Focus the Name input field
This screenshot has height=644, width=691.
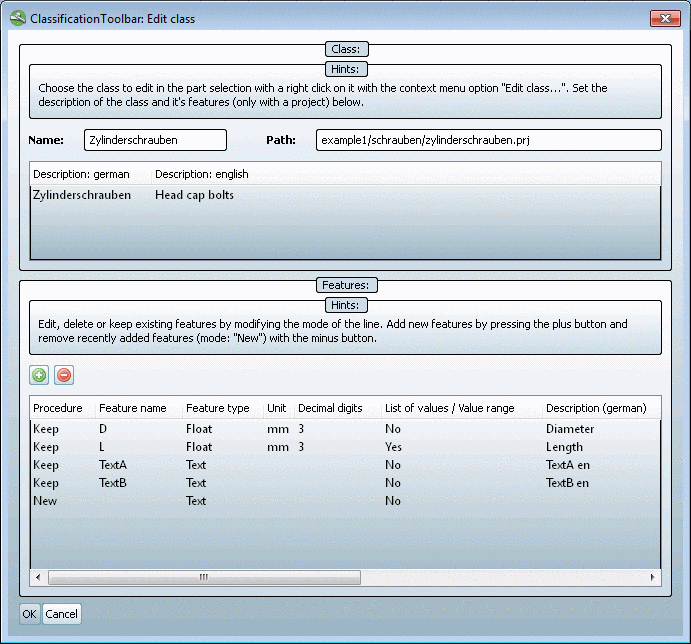(x=155, y=140)
